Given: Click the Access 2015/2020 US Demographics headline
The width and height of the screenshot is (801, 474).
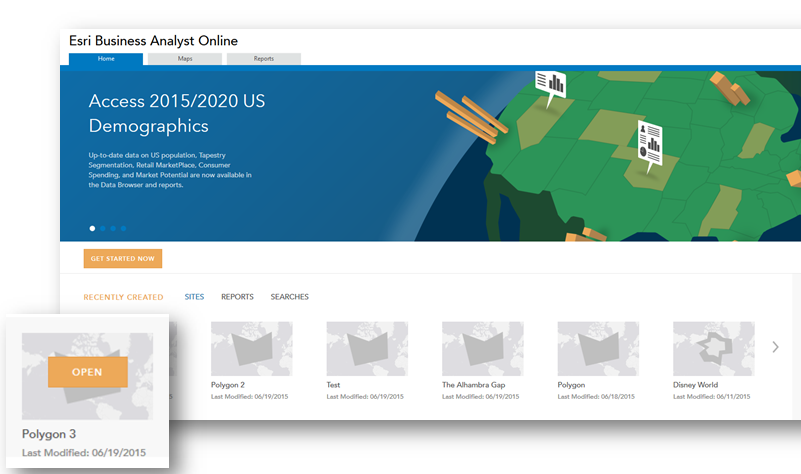Looking at the screenshot, I should coord(177,113).
